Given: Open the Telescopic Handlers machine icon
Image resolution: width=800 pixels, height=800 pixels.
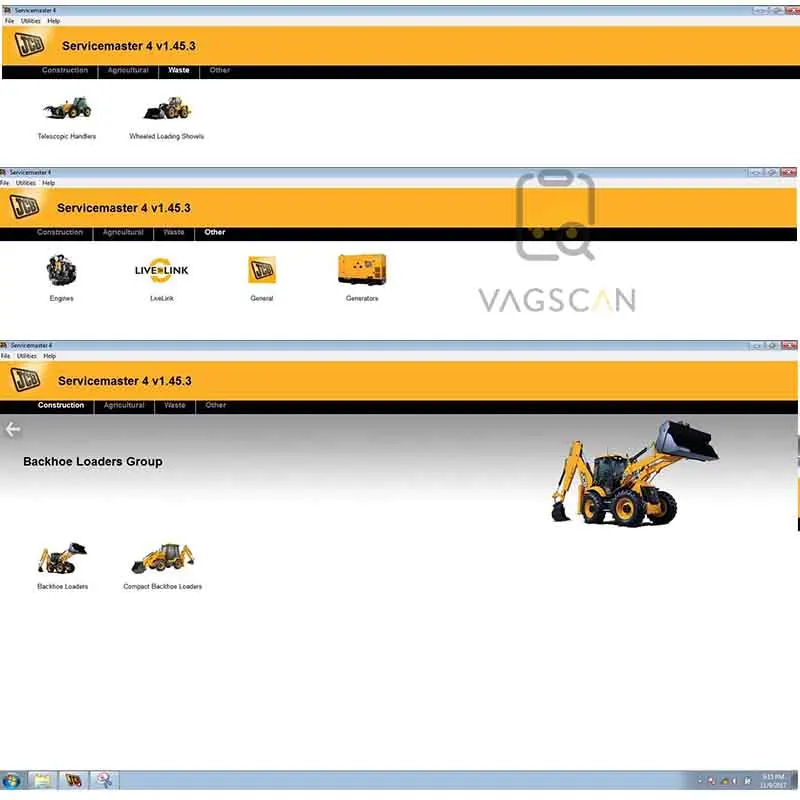Looking at the screenshot, I should point(67,108).
